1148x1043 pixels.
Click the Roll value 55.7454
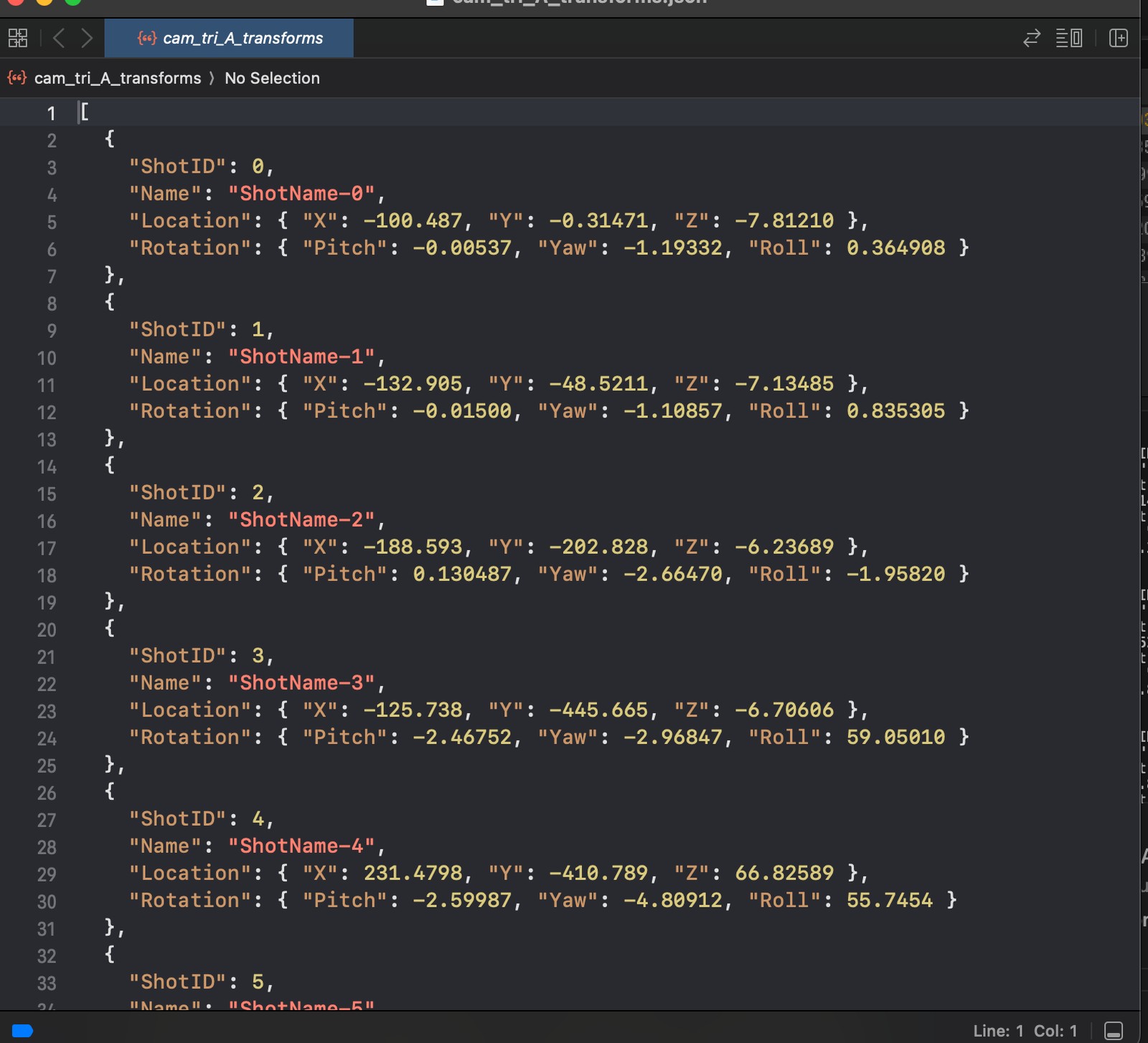pos(890,900)
